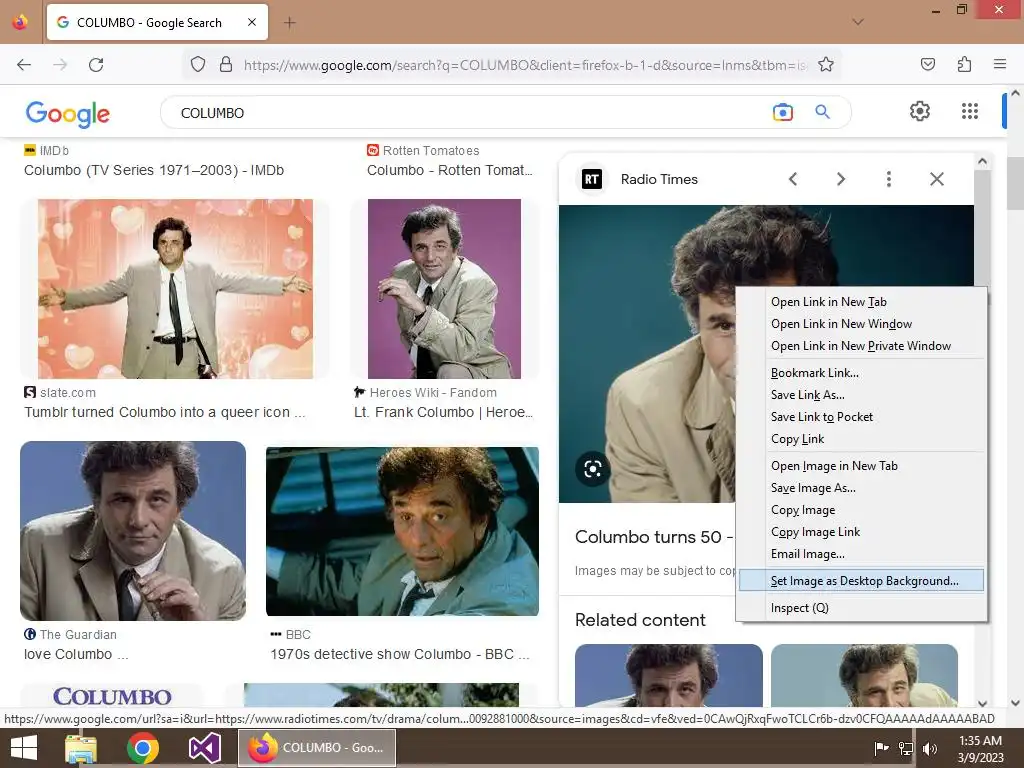Click the preview panel scrollbar up arrow

pos(982,161)
